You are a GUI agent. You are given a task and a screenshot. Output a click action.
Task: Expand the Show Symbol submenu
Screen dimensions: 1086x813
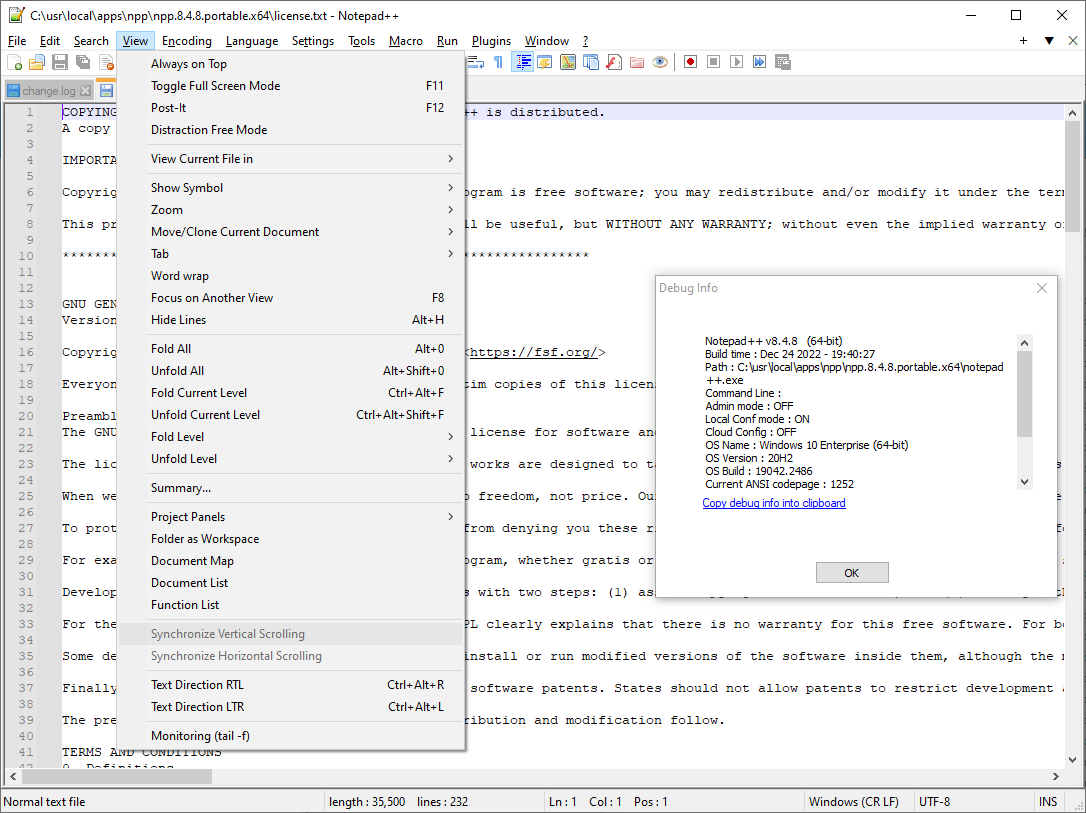tap(291, 188)
